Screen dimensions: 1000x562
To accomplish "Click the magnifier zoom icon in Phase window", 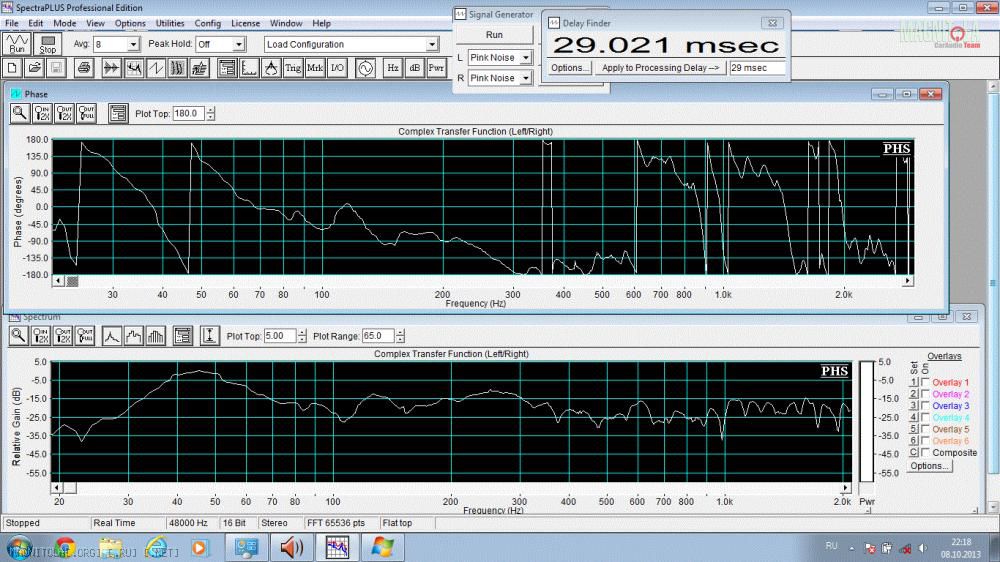I will click(20, 114).
